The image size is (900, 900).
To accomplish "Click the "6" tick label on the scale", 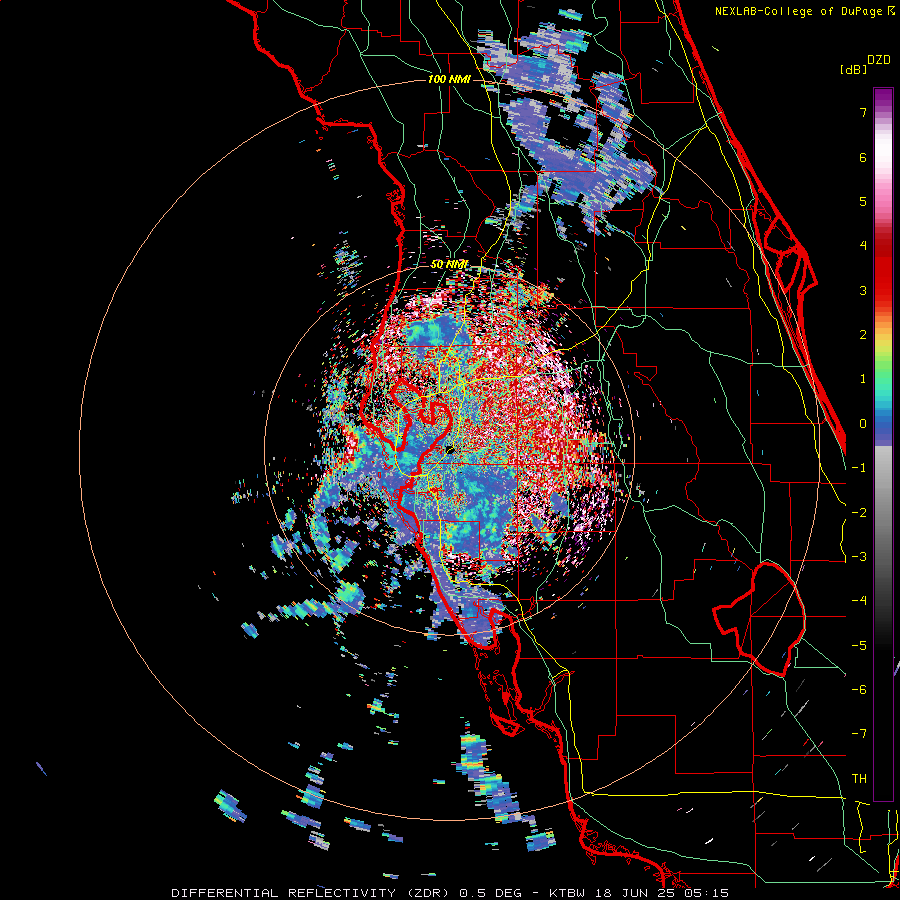I will (x=863, y=157).
